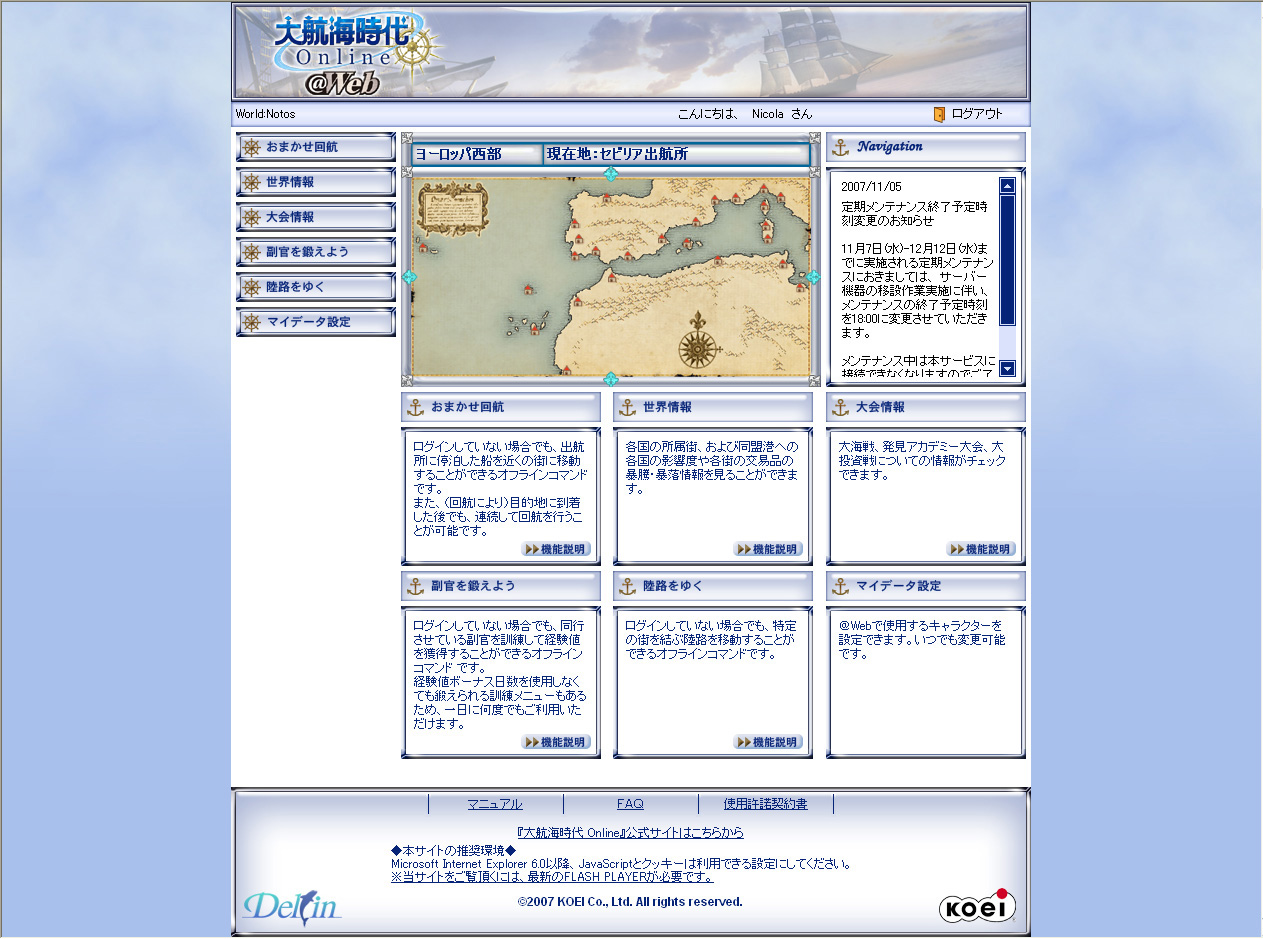Open 世界情報 in the left menu
This screenshot has width=1263, height=939.
(x=316, y=182)
